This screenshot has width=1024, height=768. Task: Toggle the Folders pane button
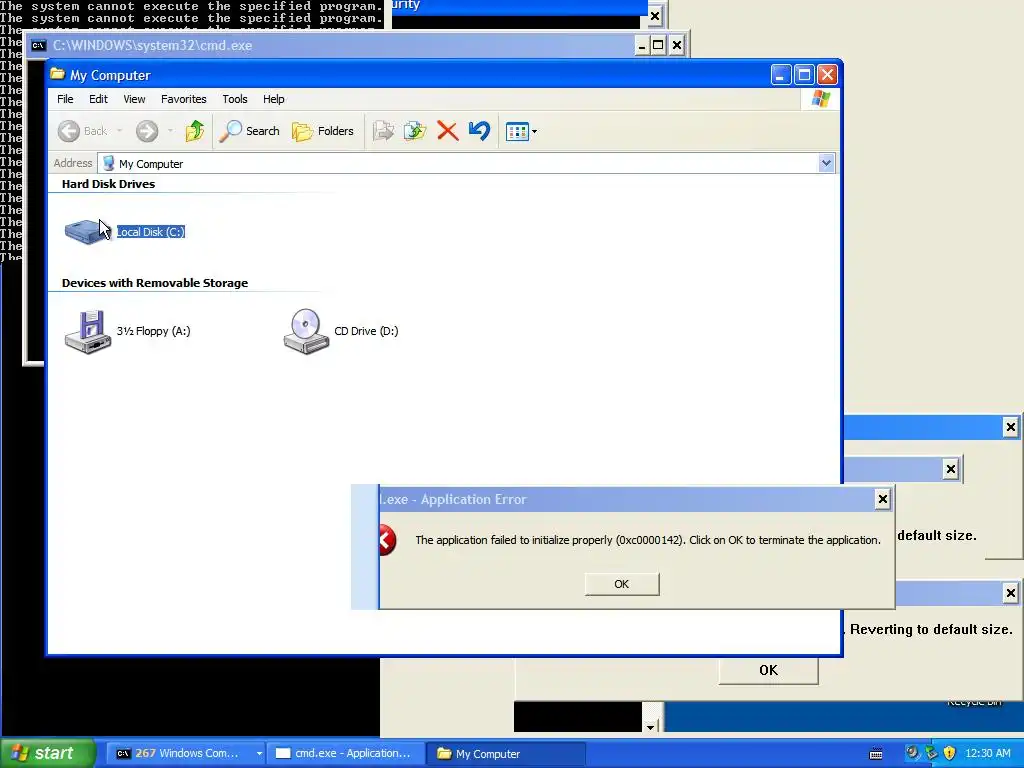point(323,131)
